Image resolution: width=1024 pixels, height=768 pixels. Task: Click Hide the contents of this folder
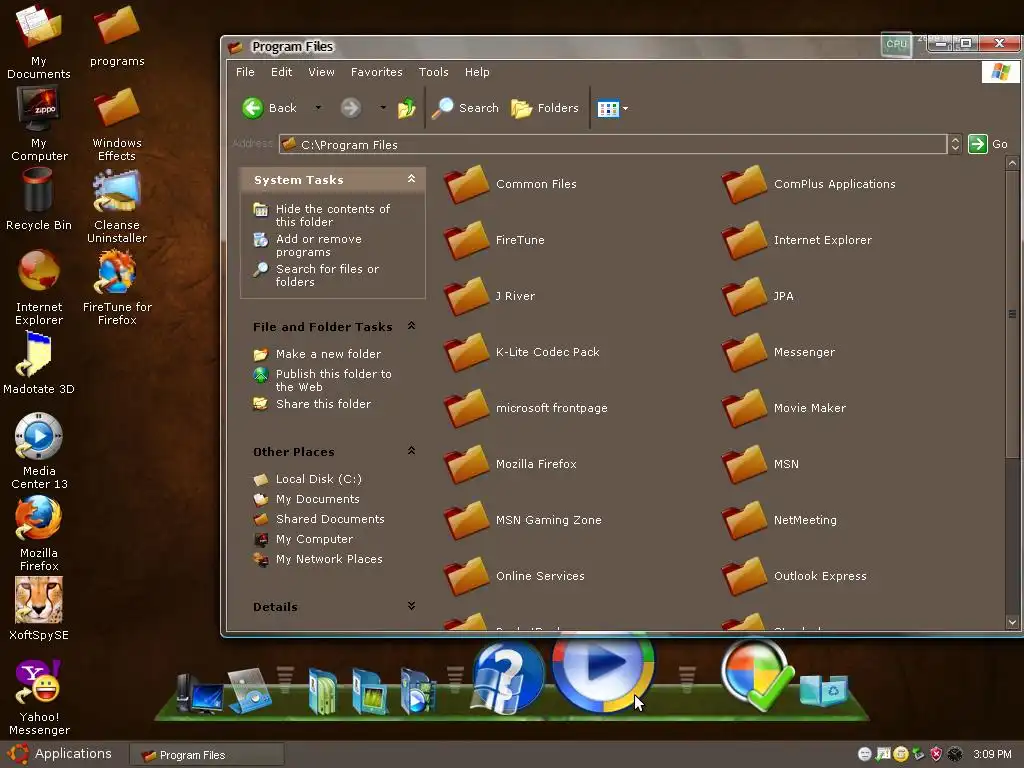pos(332,215)
